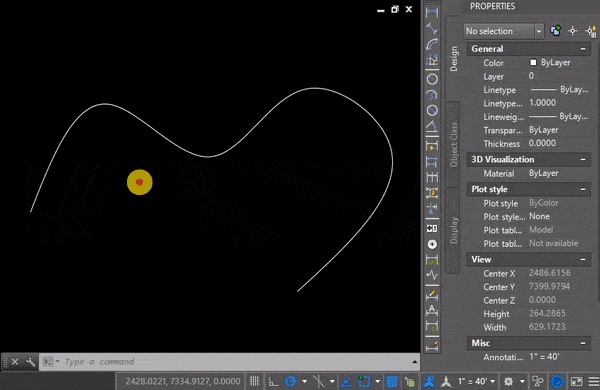The width and height of the screenshot is (600, 390).
Task: Select the Jogged radius dimension tool
Action: pos(432,95)
